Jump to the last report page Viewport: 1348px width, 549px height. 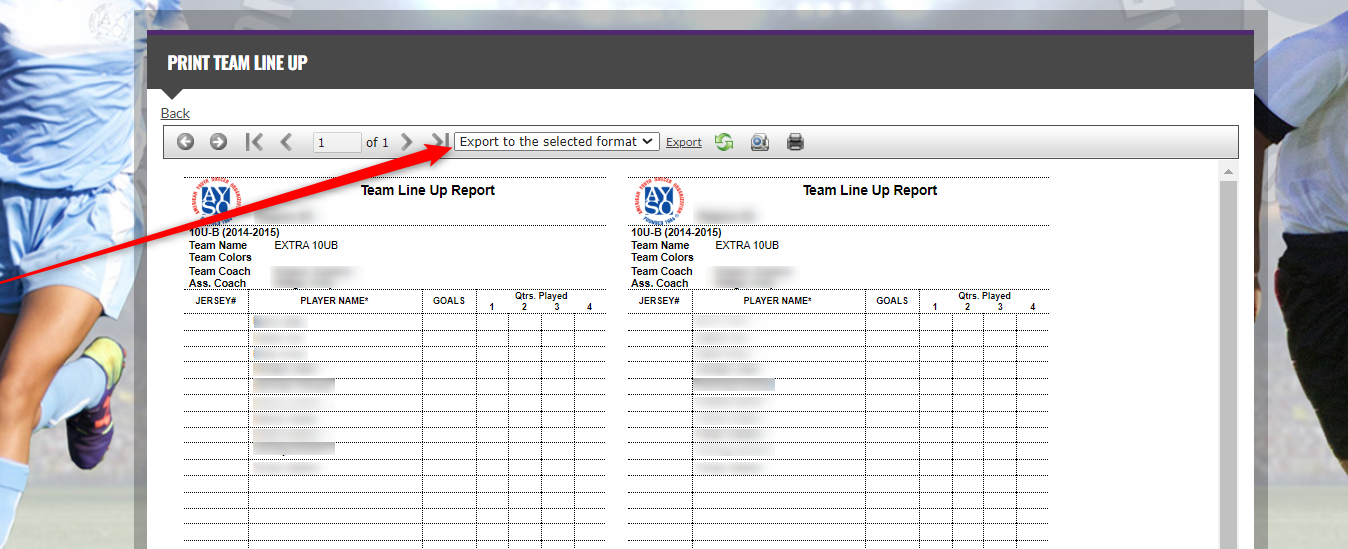pos(438,142)
